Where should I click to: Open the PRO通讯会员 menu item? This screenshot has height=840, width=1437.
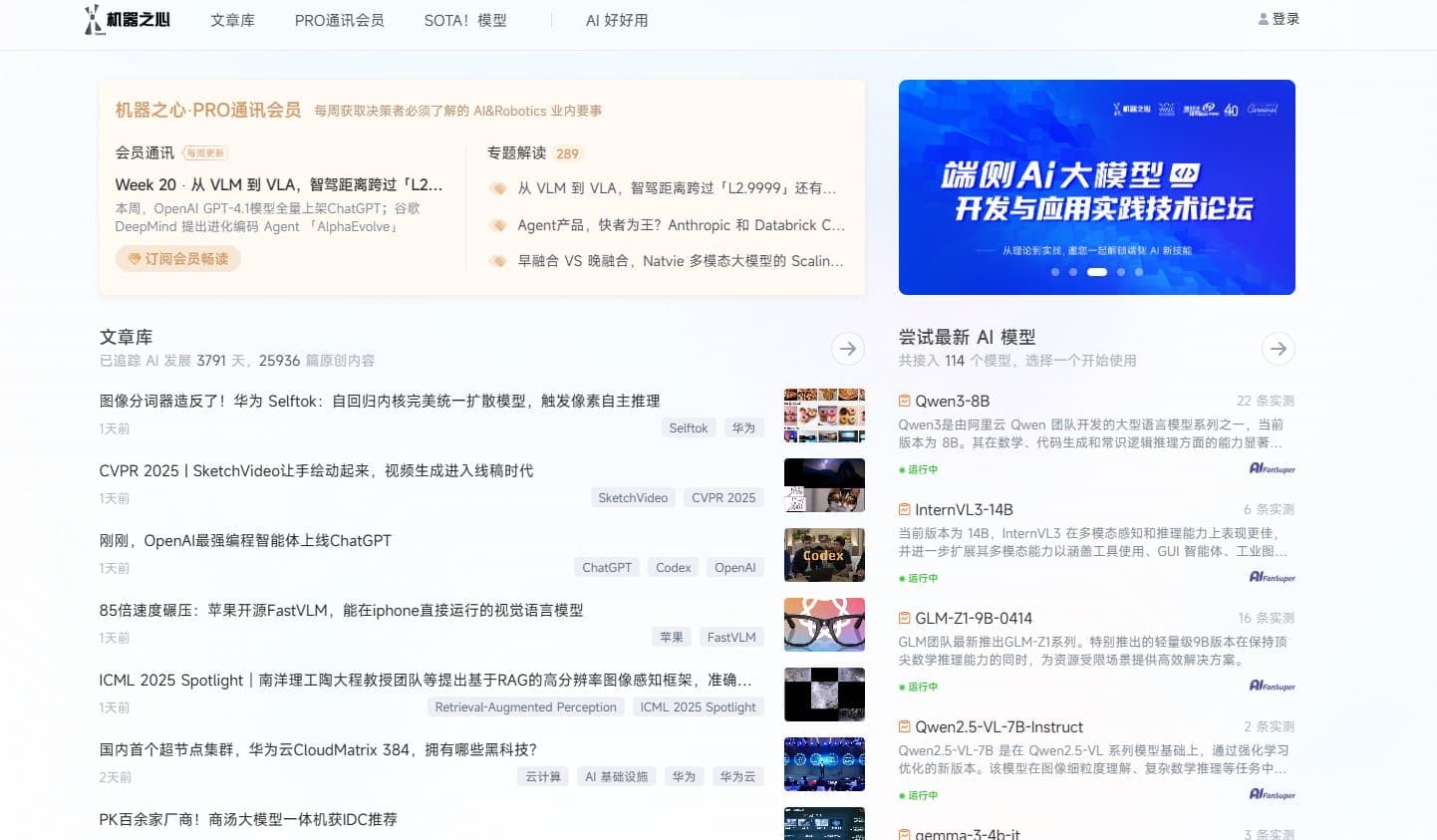coord(339,19)
